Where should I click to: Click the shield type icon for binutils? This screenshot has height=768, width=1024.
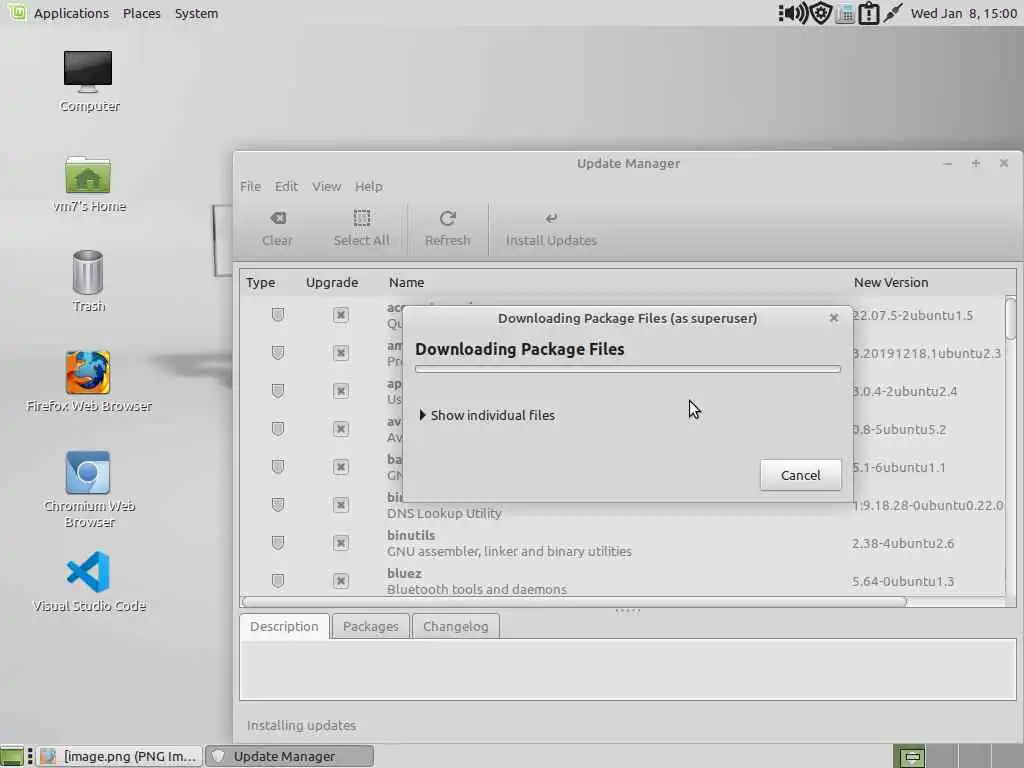click(278, 543)
